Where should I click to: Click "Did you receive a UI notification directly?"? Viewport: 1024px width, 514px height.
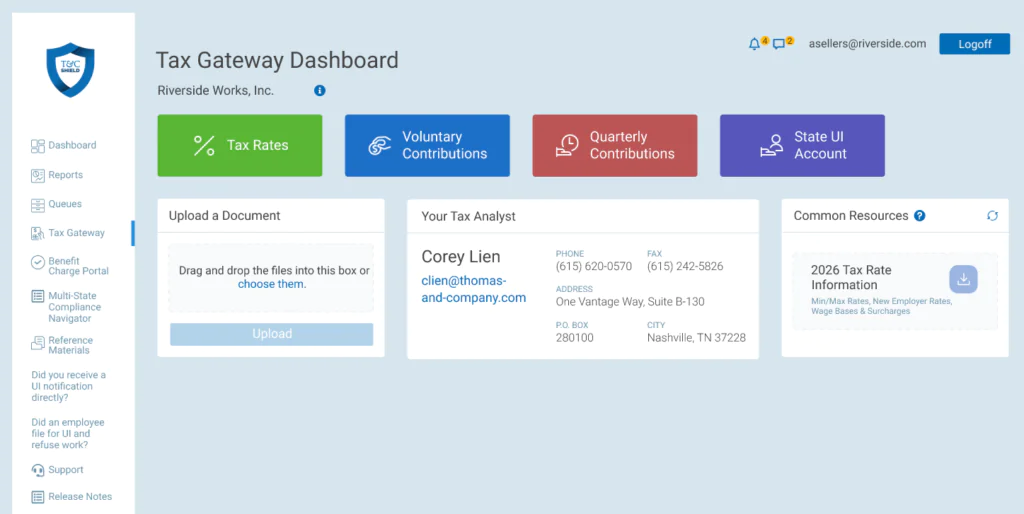pos(69,386)
